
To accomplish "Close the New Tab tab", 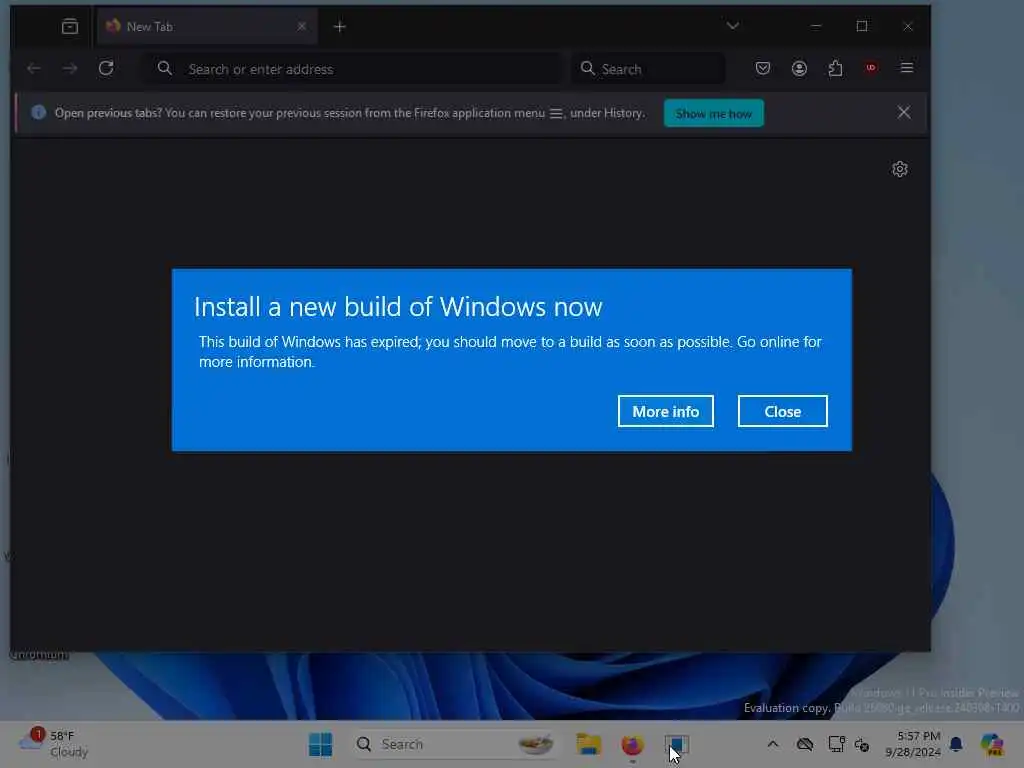I will pos(302,26).
